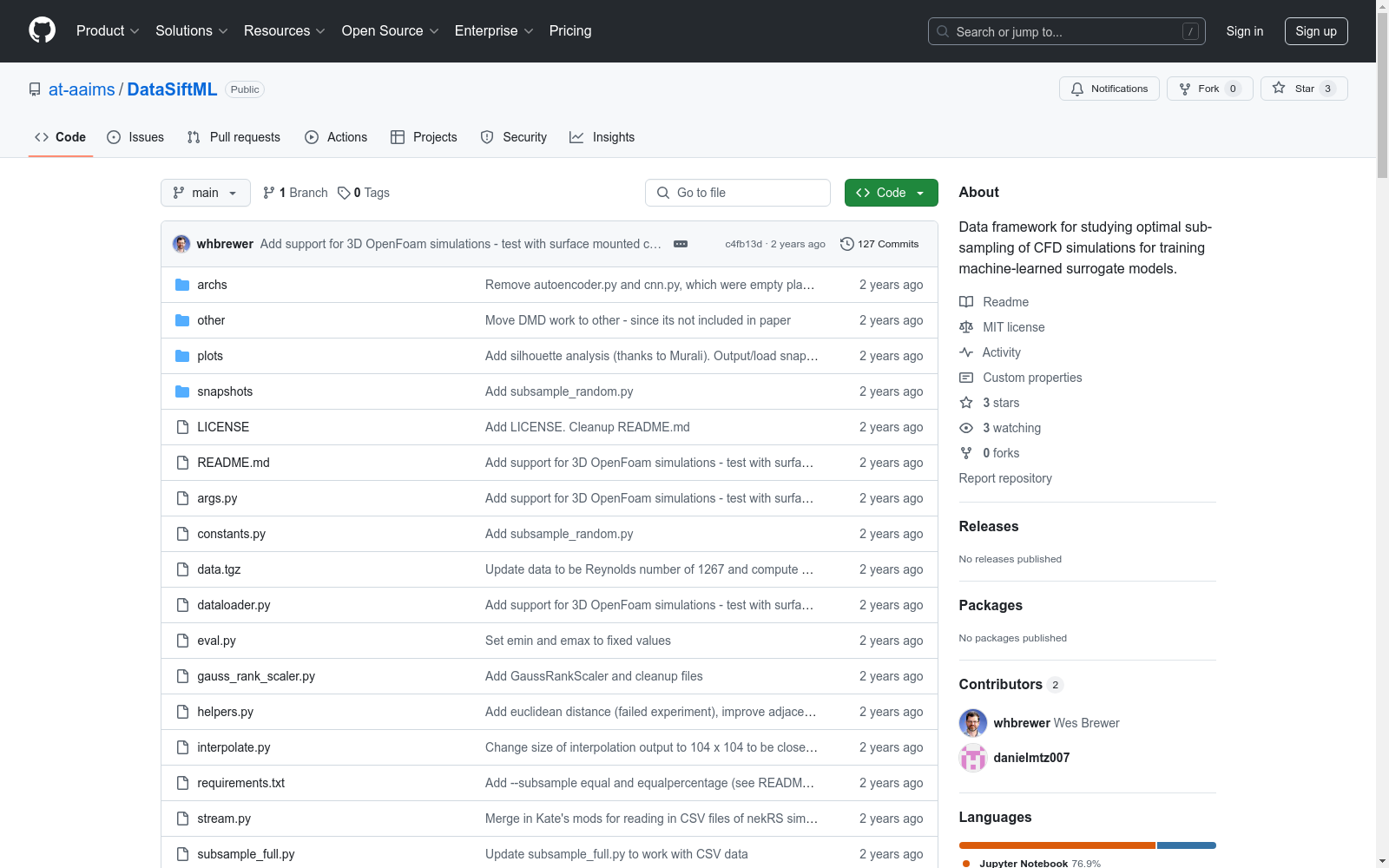Open the README.md file
Screen dimensions: 1389x868
click(234, 463)
